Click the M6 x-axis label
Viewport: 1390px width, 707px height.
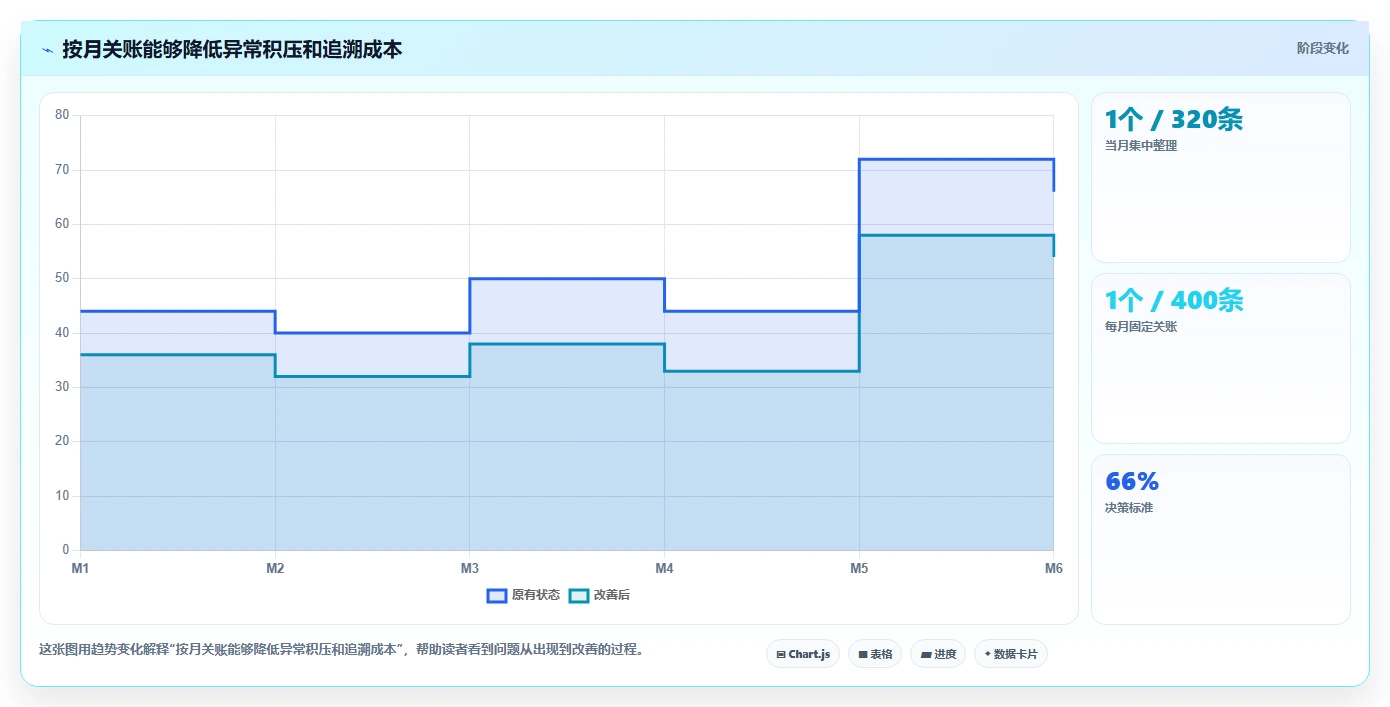[x=1053, y=568]
